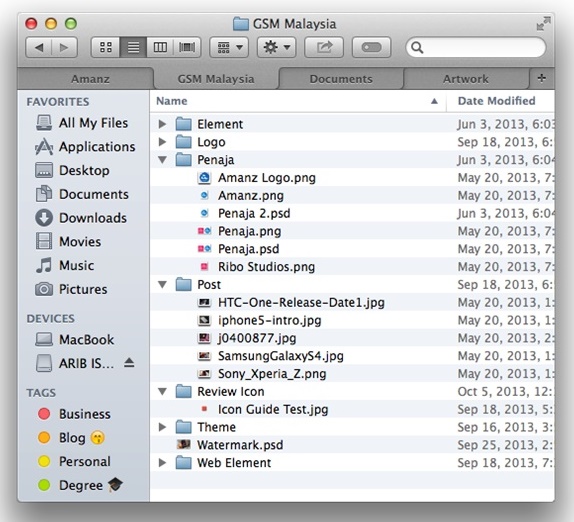
Task: Open Pictures in the sidebar
Action: coord(71,290)
